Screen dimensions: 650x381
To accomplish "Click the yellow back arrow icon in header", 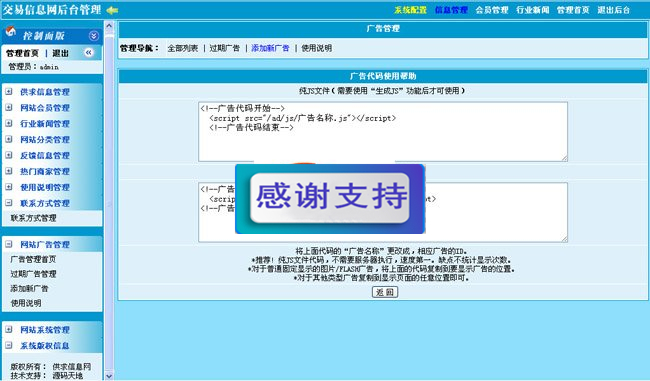I will click(112, 10).
